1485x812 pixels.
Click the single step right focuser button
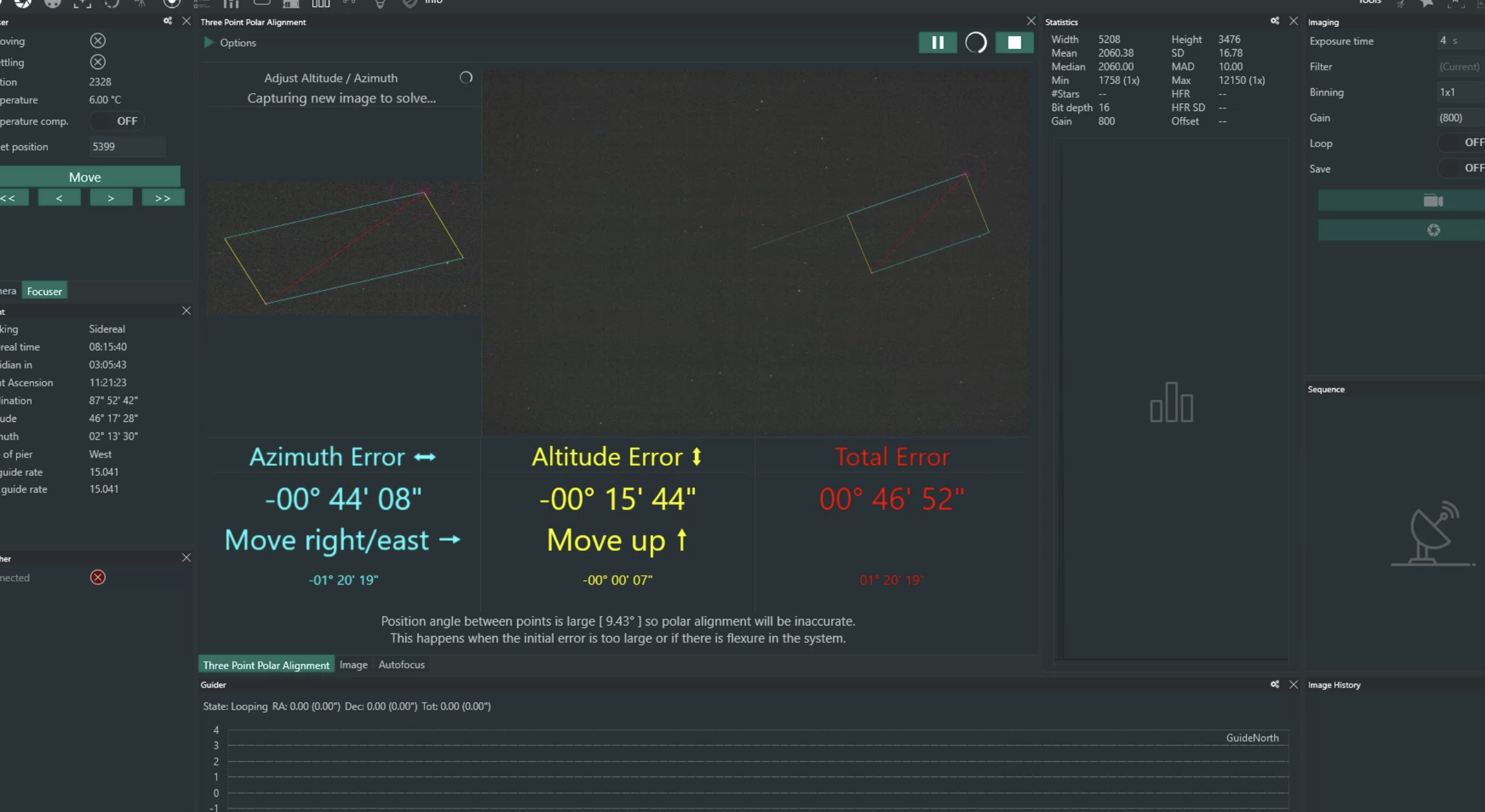pyautogui.click(x=111, y=197)
